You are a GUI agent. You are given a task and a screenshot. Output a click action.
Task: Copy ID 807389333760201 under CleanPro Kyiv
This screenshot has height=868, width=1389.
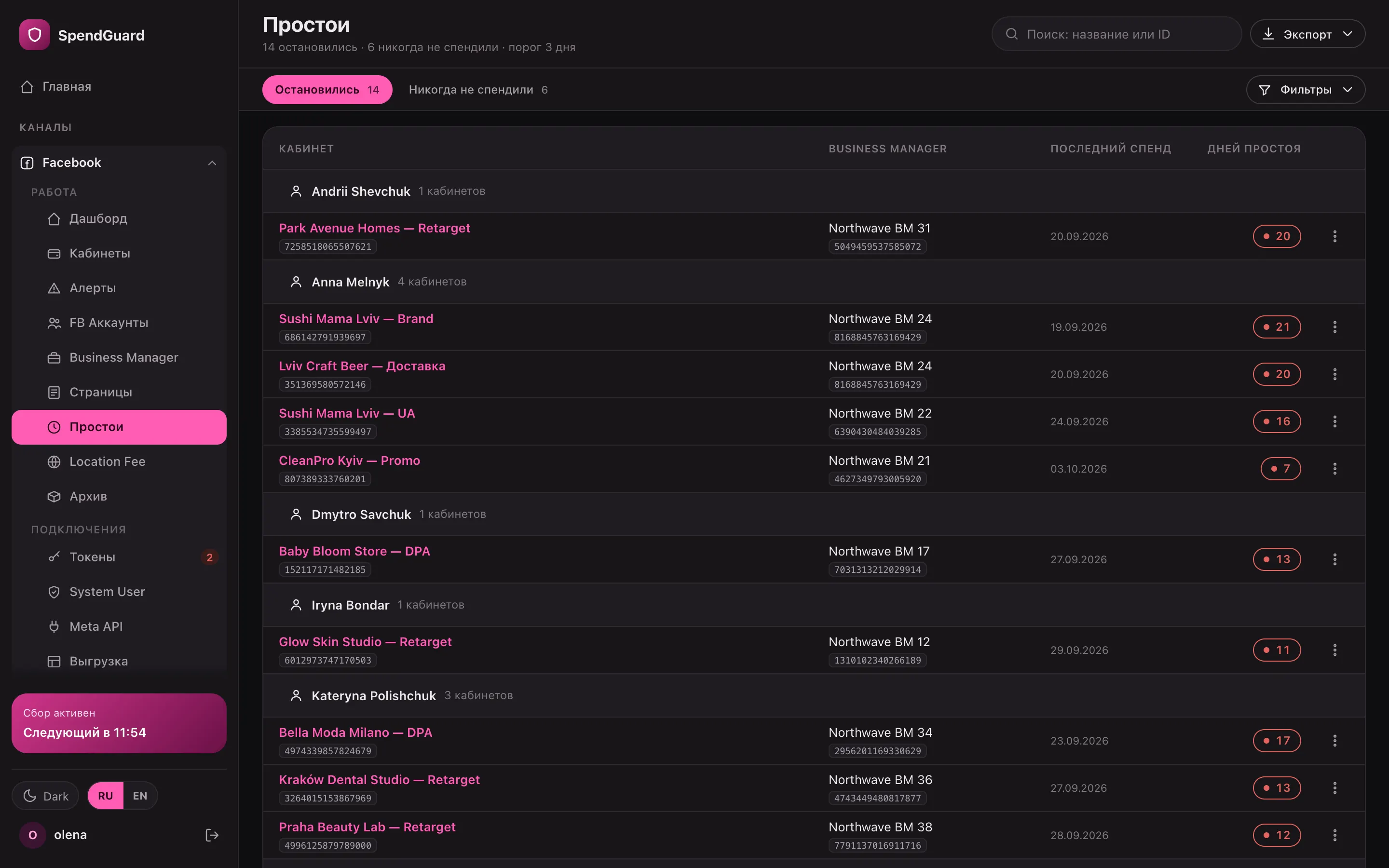click(x=325, y=479)
